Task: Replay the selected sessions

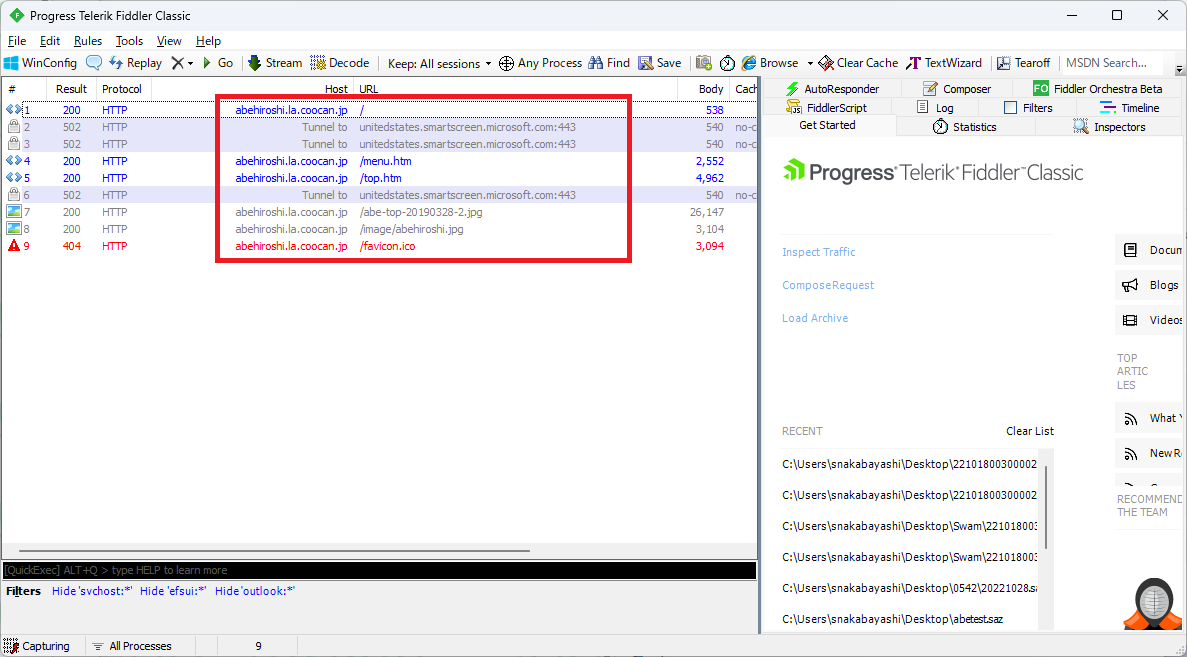Action: (x=136, y=63)
